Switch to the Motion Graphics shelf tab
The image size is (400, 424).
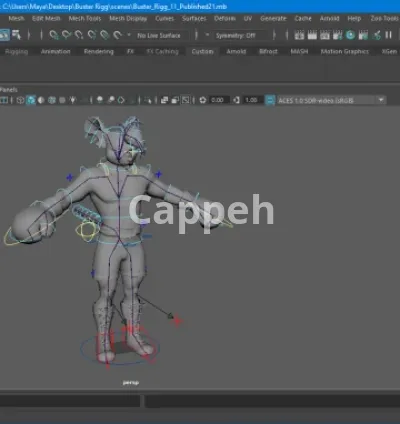pyautogui.click(x=345, y=52)
